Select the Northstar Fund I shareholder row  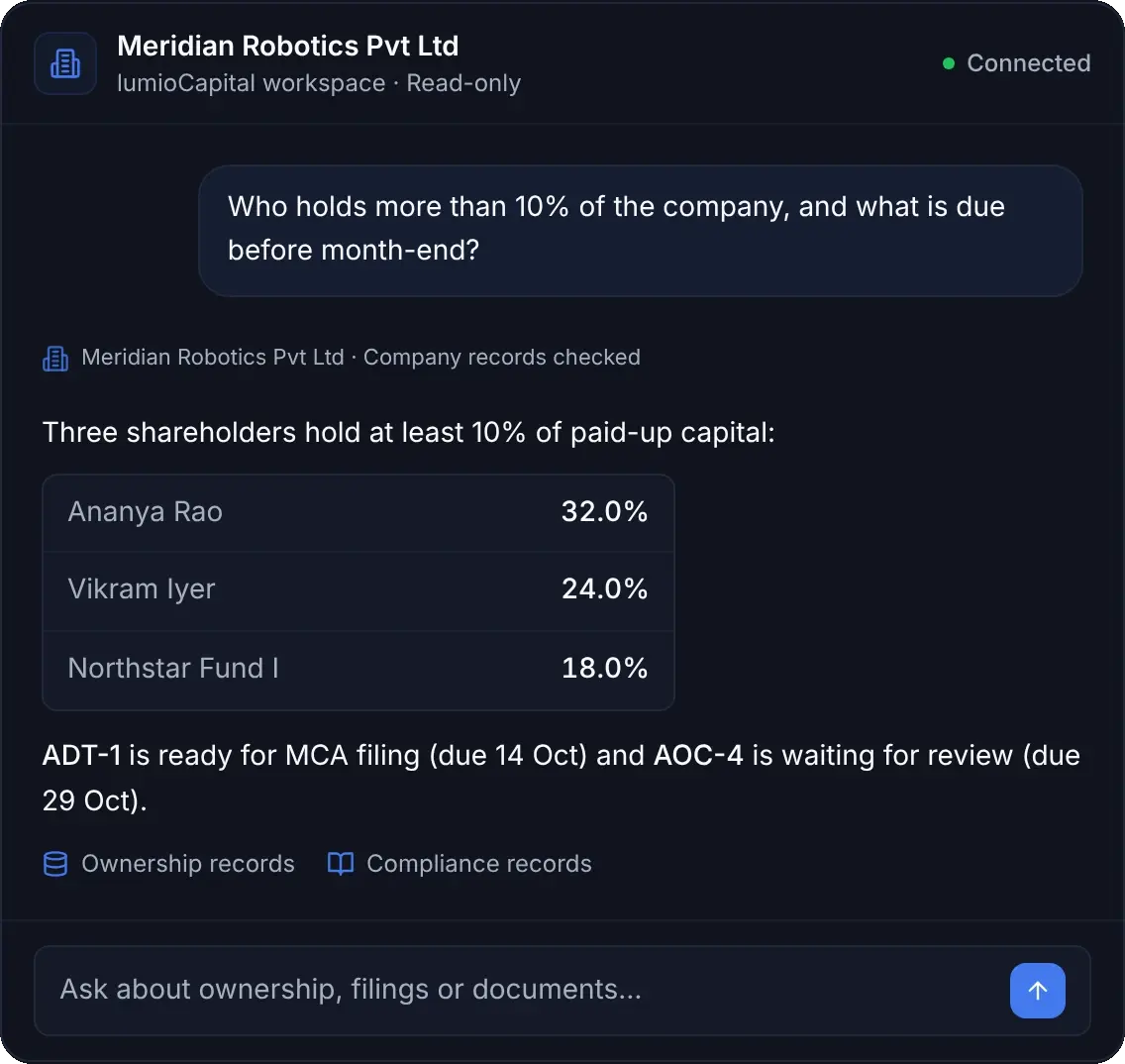pyautogui.click(x=358, y=670)
